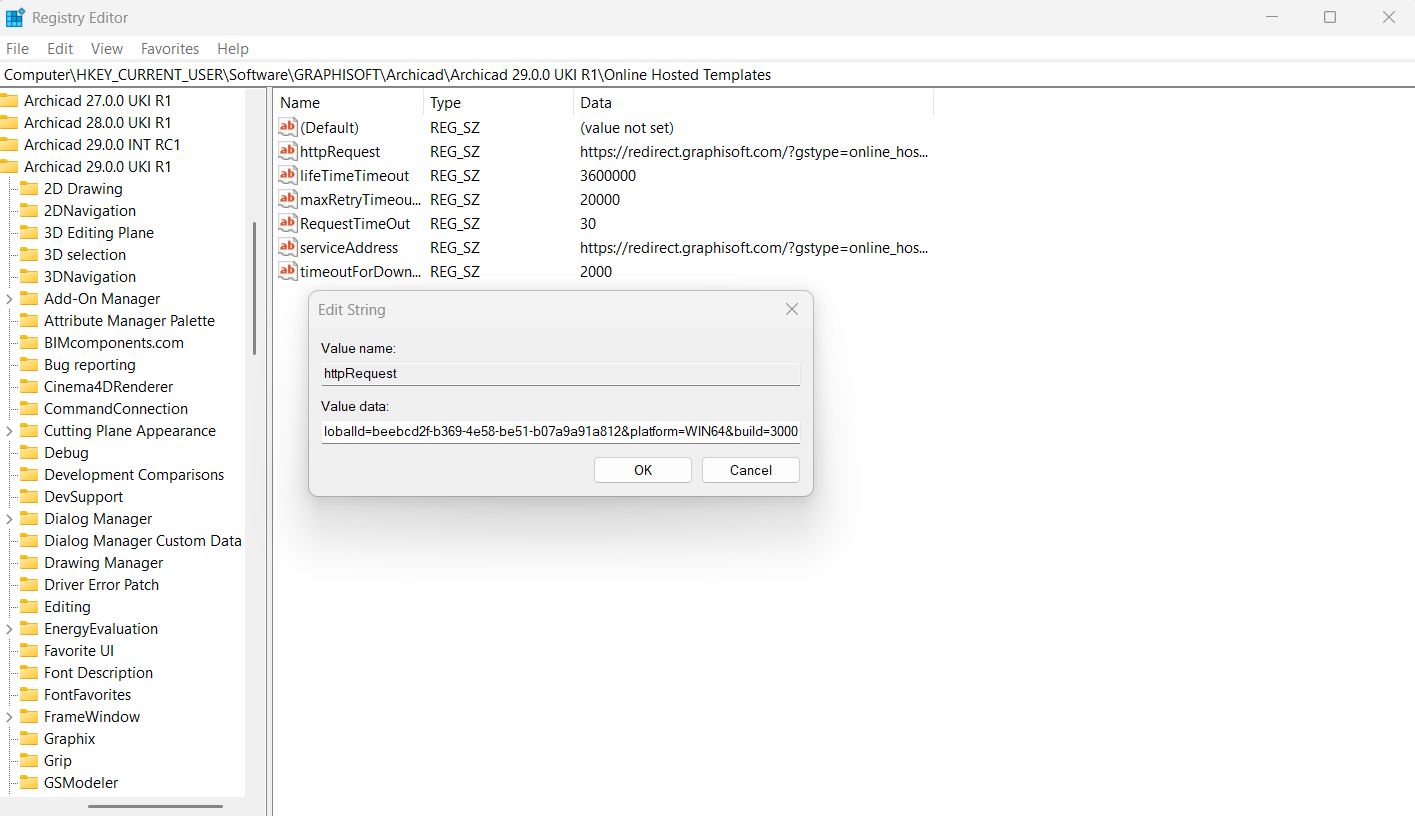Click the Value data input field
Screen dimensions: 1415x816
point(560,431)
